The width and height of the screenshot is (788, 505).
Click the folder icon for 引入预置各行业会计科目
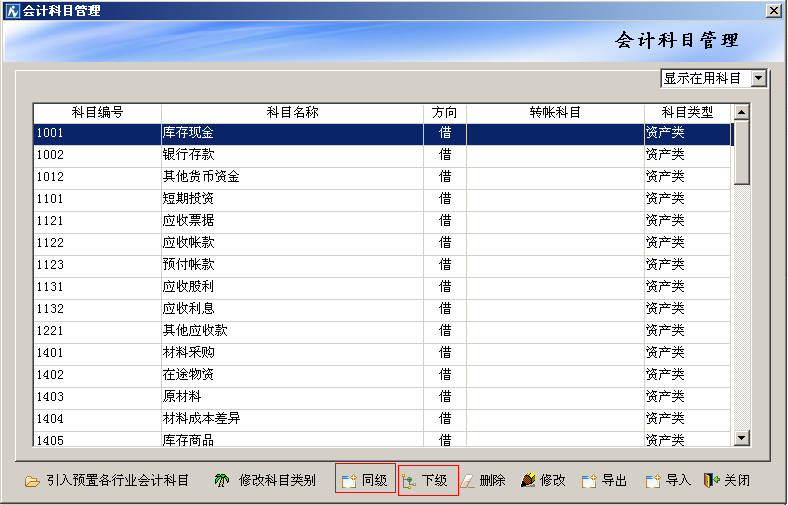(x=32, y=481)
